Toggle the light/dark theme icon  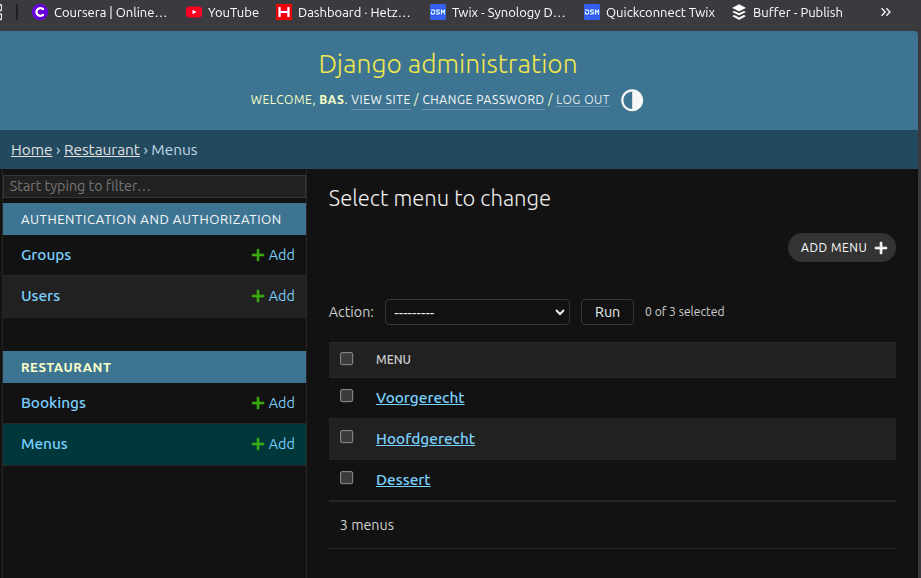[632, 100]
